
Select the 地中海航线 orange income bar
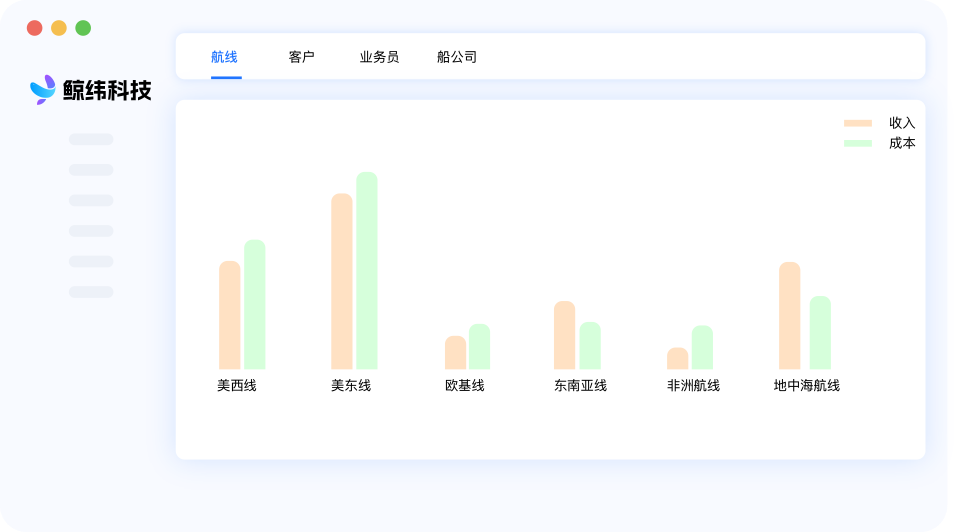tap(789, 316)
